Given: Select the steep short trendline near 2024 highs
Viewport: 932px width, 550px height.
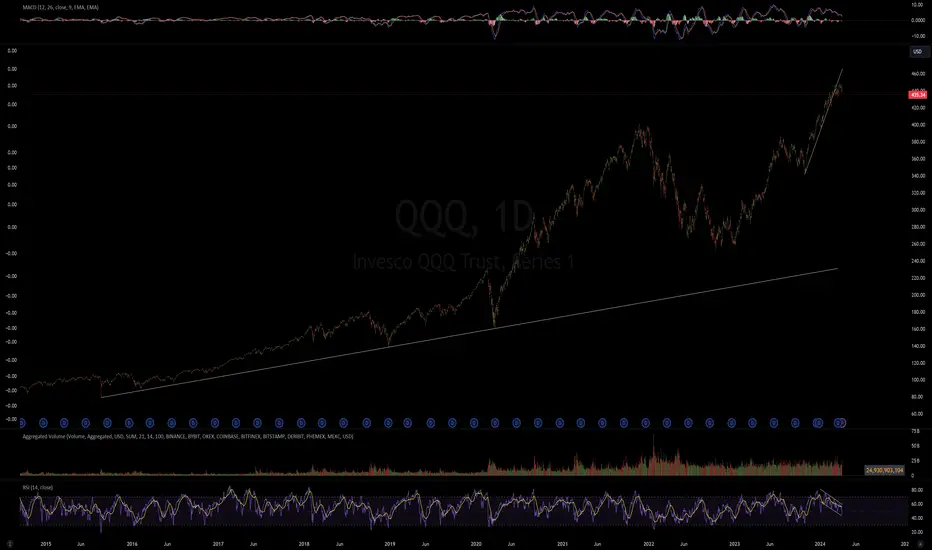Looking at the screenshot, I should [x=823, y=121].
